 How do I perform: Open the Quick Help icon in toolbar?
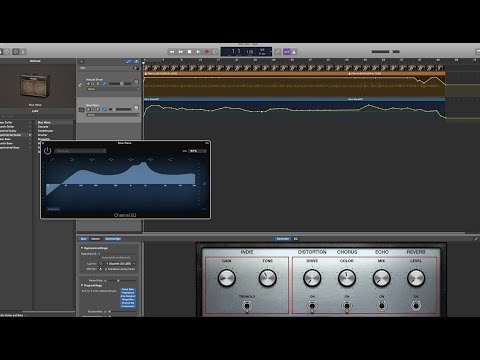6,52
